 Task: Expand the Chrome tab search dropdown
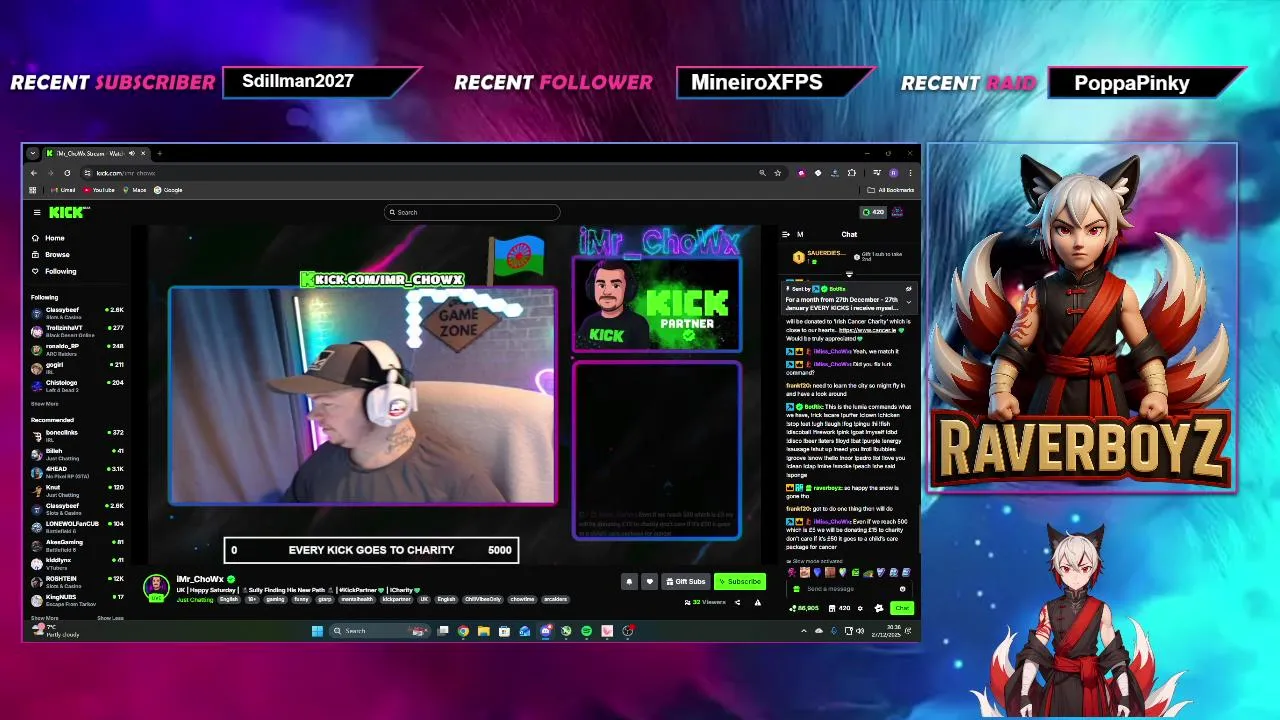pyautogui.click(x=32, y=153)
